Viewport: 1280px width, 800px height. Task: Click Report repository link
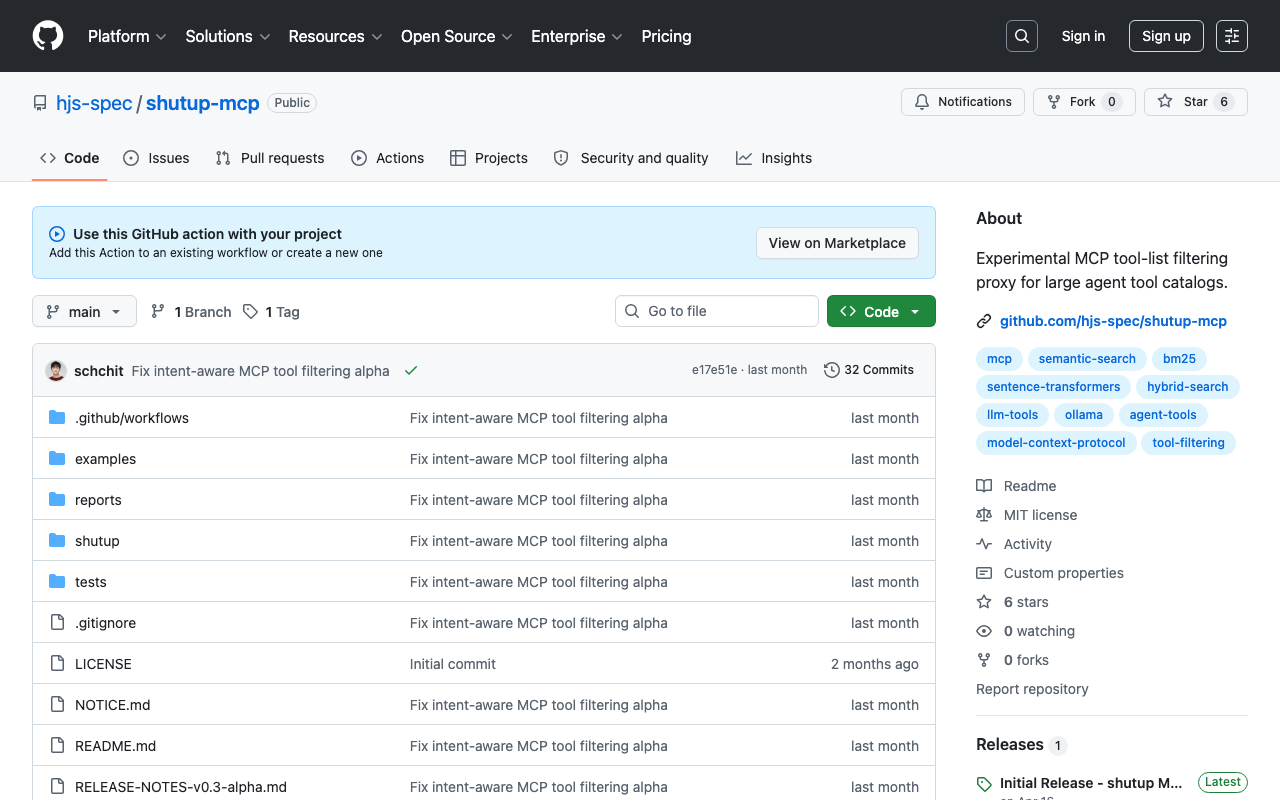[x=1032, y=689]
